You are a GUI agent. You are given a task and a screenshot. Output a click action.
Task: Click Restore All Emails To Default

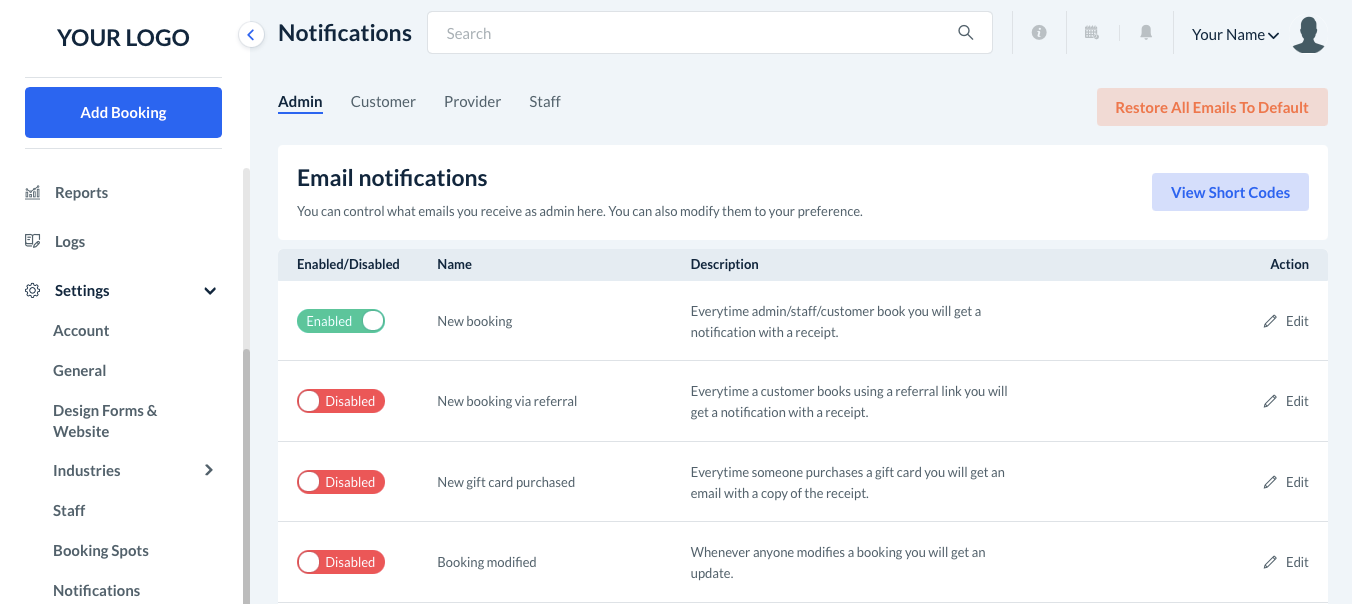[x=1211, y=107]
